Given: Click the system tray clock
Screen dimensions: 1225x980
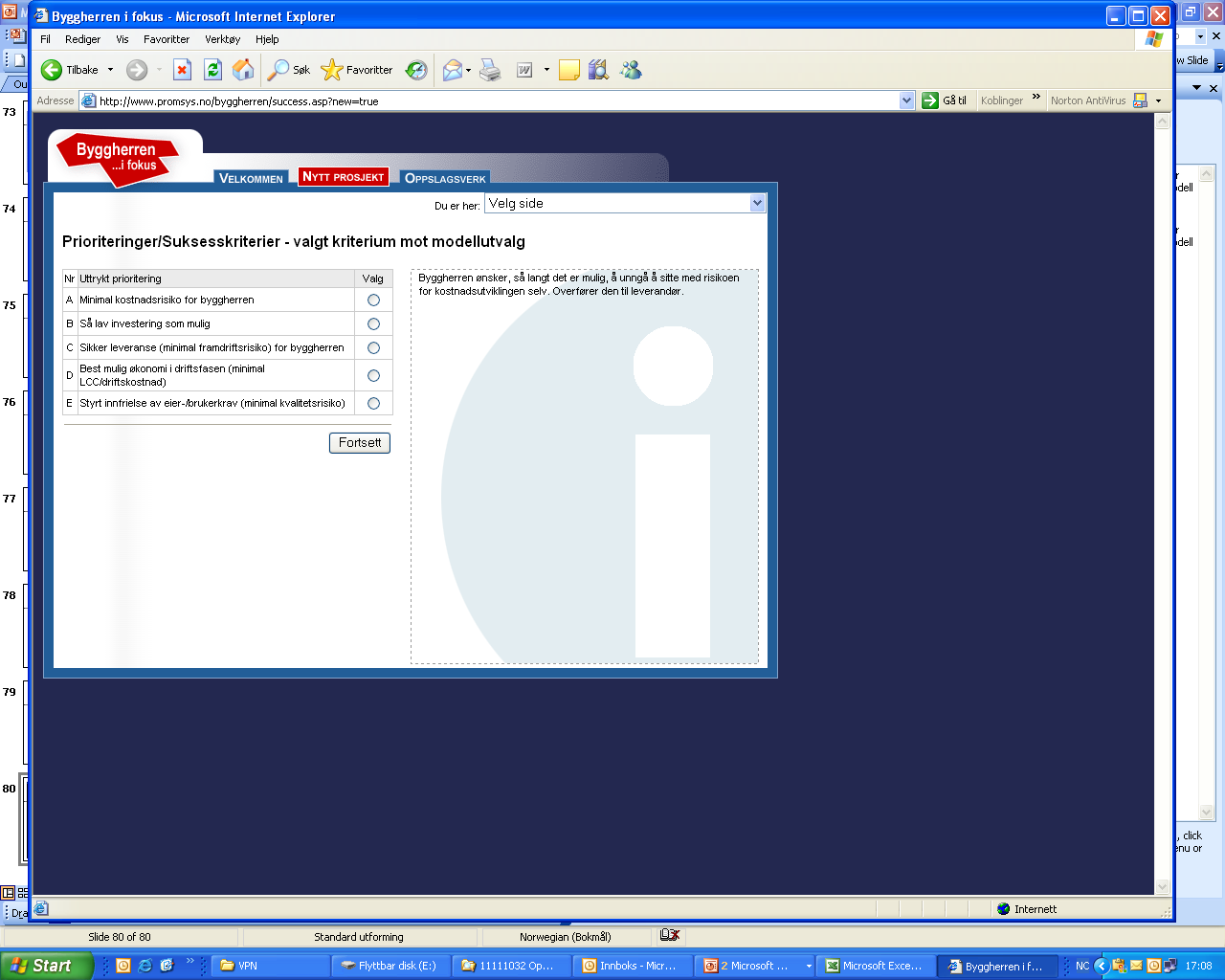Looking at the screenshot, I should point(1198,966).
